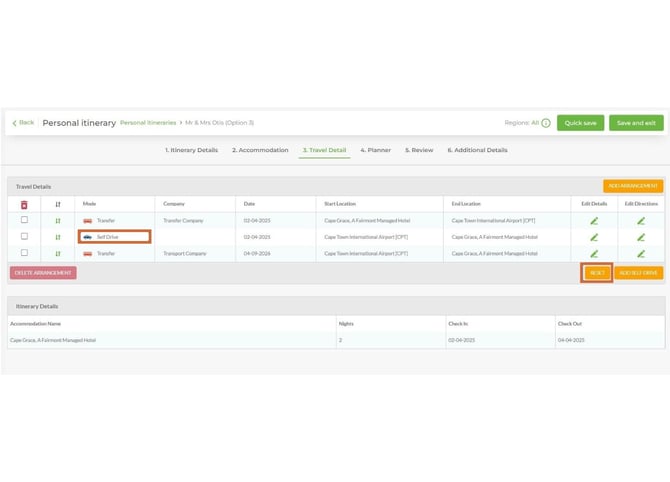Click the red trash icon in table header
The image size is (670, 482).
(x=24, y=204)
